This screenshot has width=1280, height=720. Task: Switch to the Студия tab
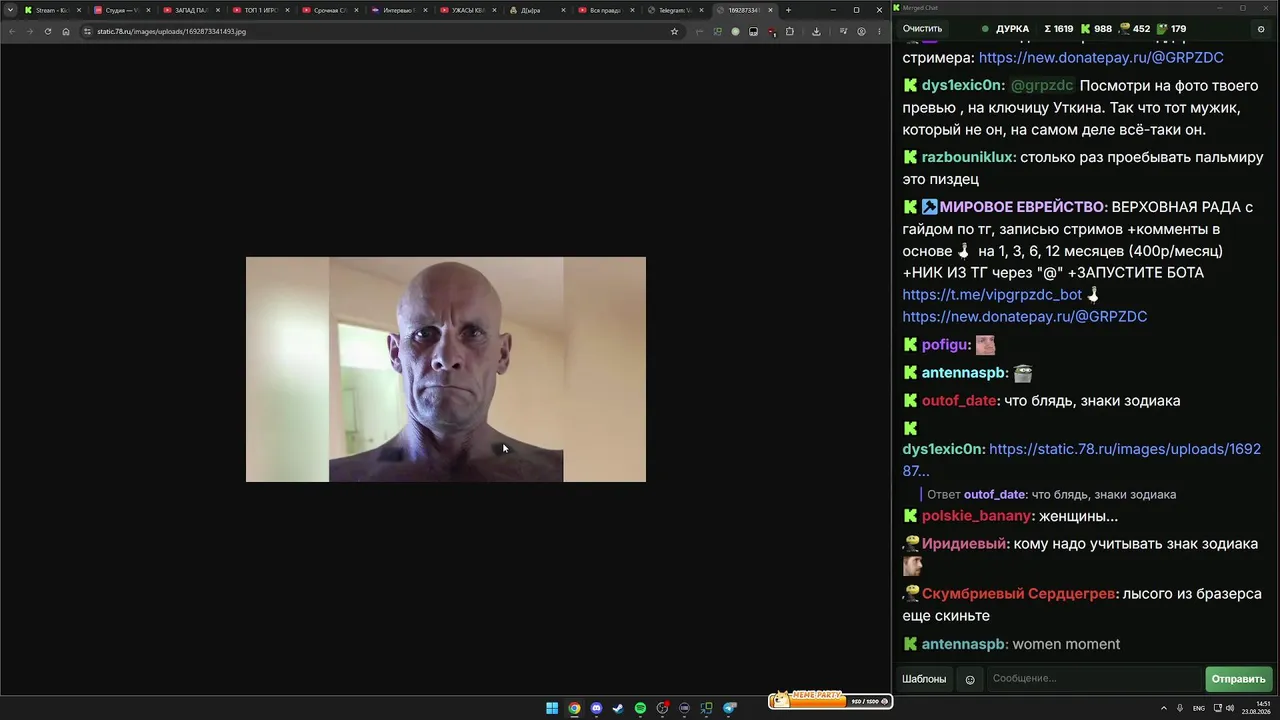point(121,10)
